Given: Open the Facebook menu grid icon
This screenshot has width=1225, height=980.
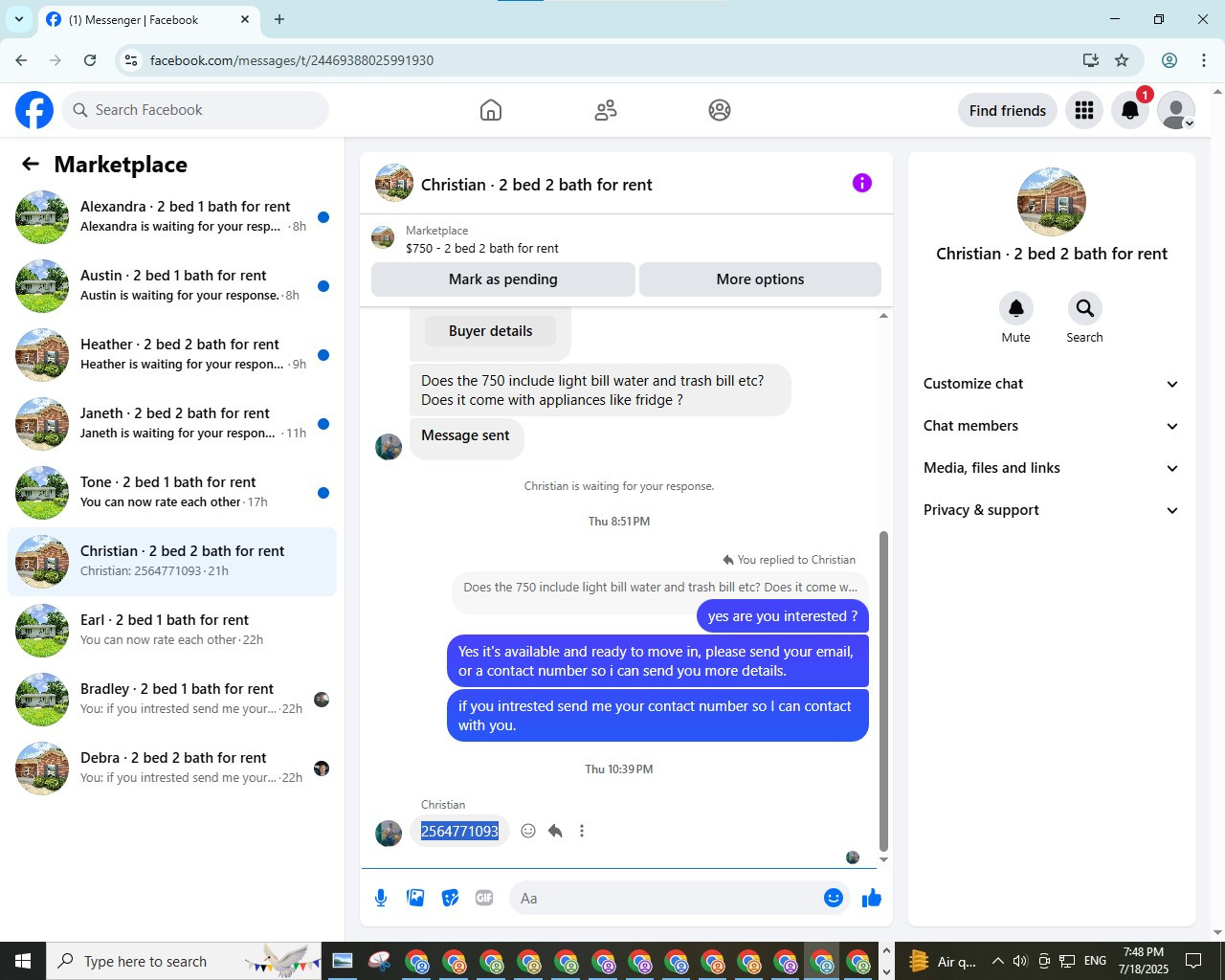Looking at the screenshot, I should 1084,110.
